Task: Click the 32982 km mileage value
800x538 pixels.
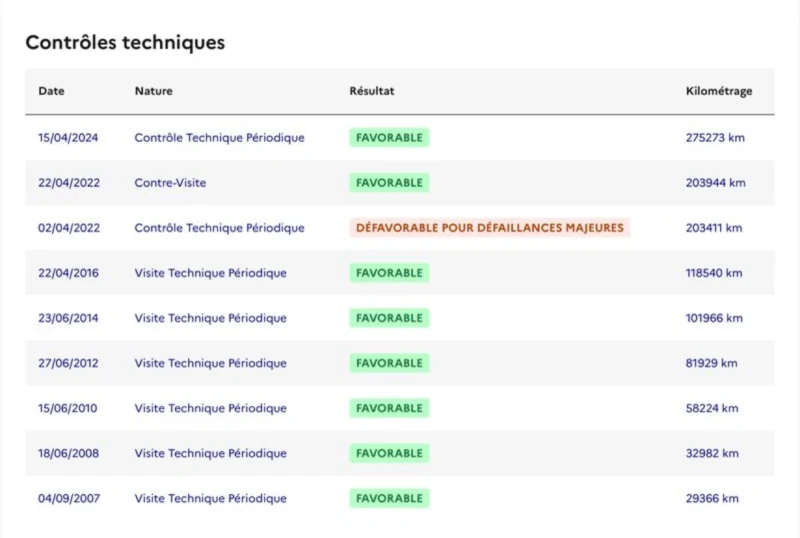Action: pos(711,453)
